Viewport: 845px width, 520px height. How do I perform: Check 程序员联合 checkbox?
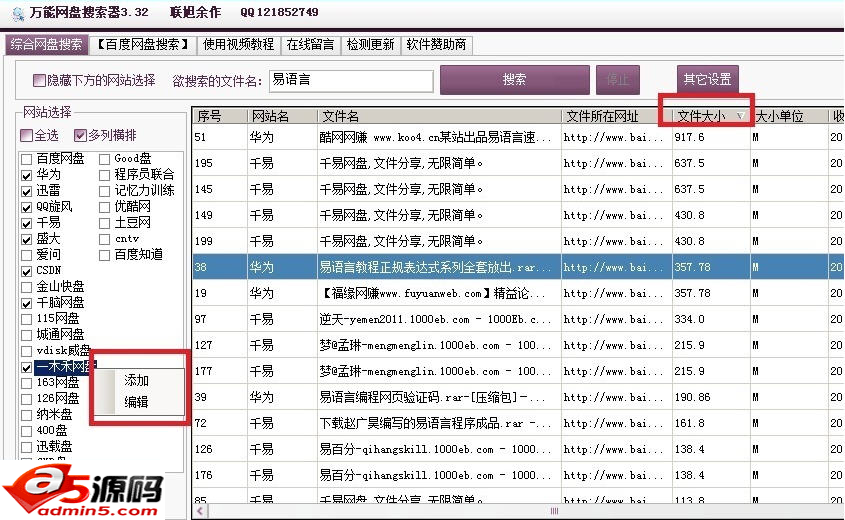point(105,175)
